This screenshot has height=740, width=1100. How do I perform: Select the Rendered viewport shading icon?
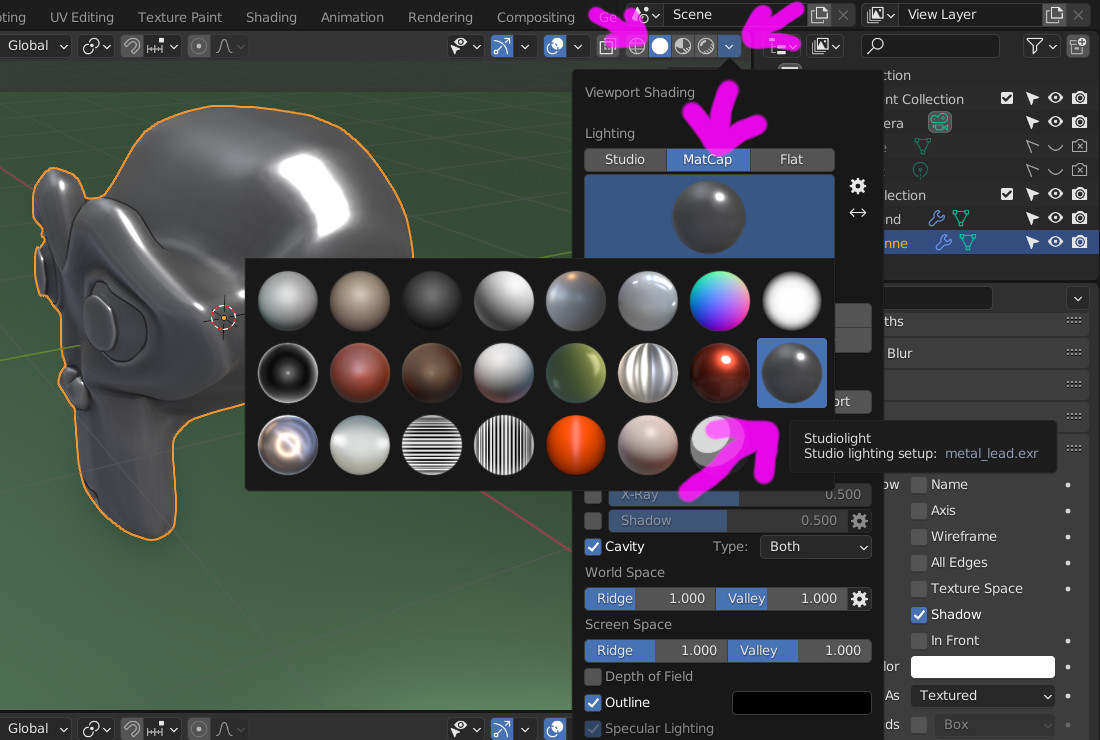pos(706,46)
